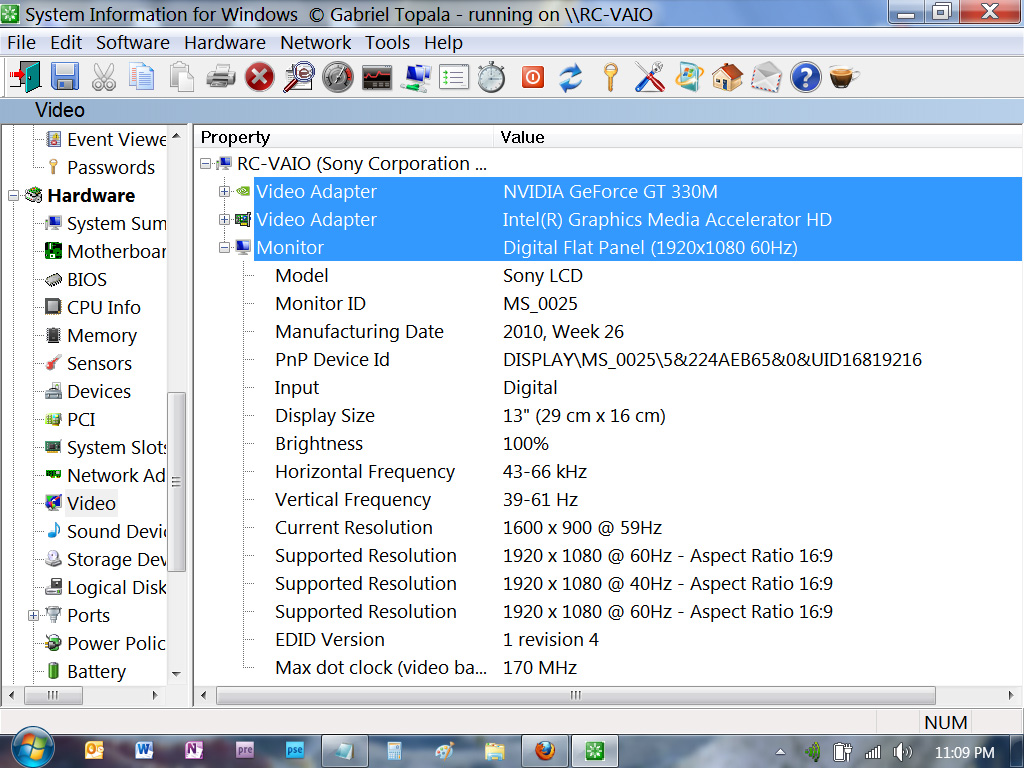Select System Summary in the sidebar tree

(x=117, y=223)
